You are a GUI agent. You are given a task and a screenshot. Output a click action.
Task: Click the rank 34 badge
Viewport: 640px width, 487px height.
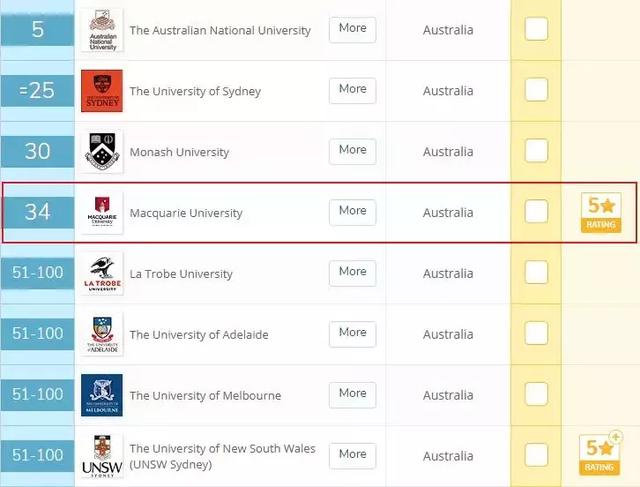pyautogui.click(x=38, y=212)
